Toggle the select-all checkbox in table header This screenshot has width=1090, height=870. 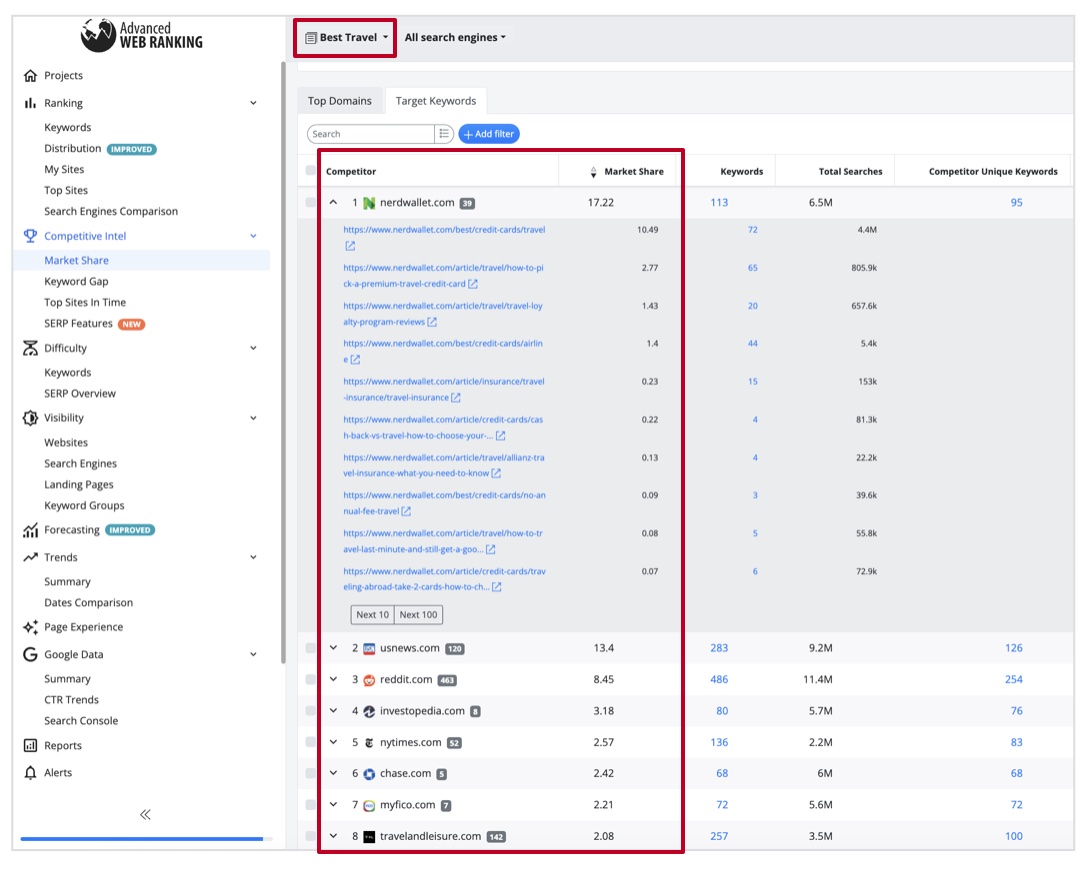tap(311, 171)
